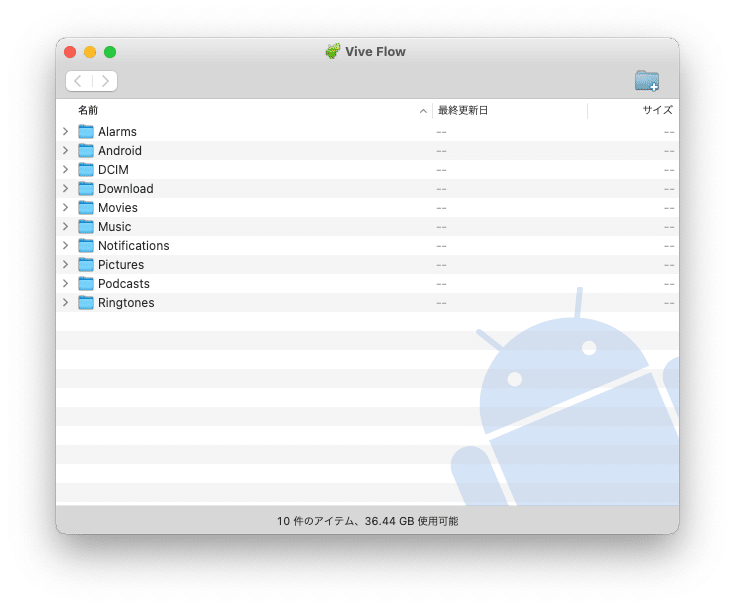
Task: Select the DCIM folder name
Action: [113, 170]
